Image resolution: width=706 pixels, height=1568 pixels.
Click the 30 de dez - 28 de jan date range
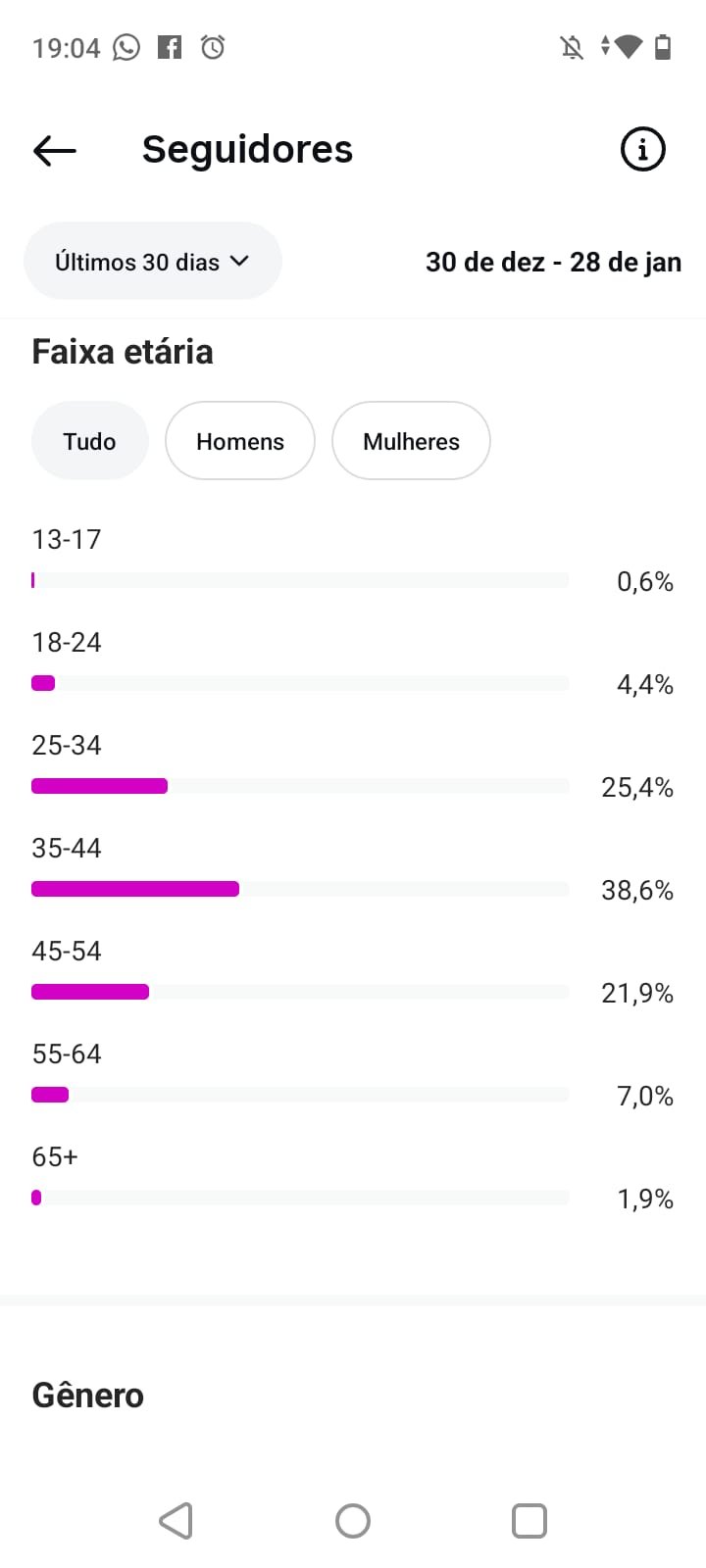553,263
